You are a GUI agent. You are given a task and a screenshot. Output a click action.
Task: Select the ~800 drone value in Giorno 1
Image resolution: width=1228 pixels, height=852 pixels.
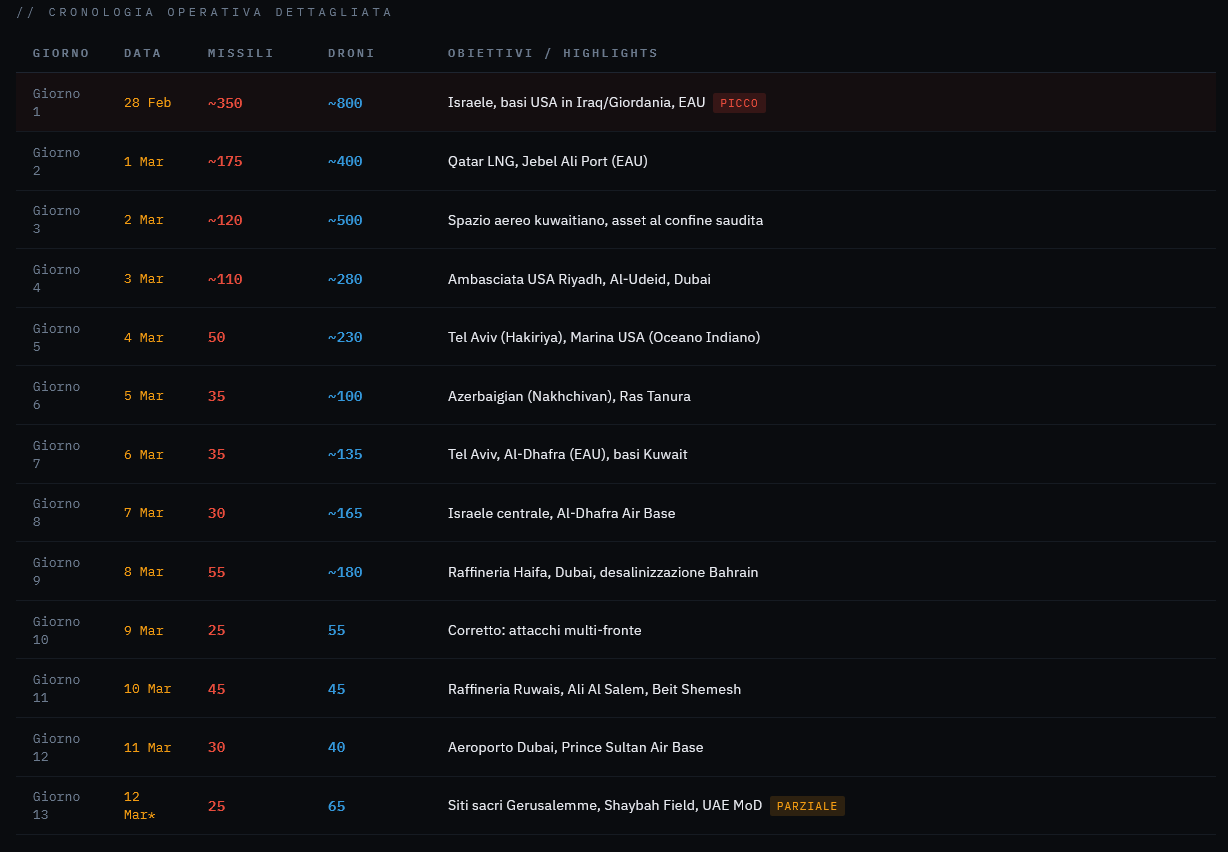pyautogui.click(x=345, y=103)
